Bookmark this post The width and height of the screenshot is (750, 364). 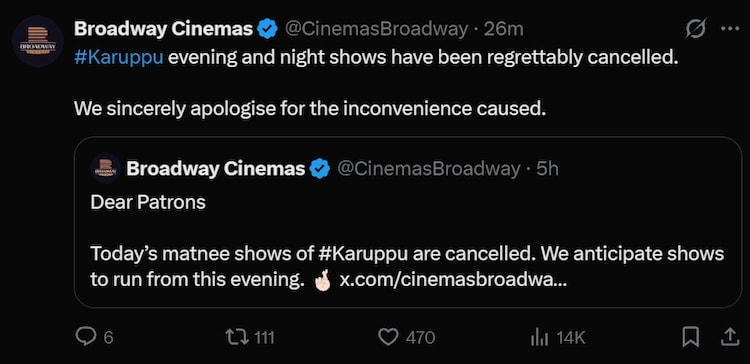[690, 338]
